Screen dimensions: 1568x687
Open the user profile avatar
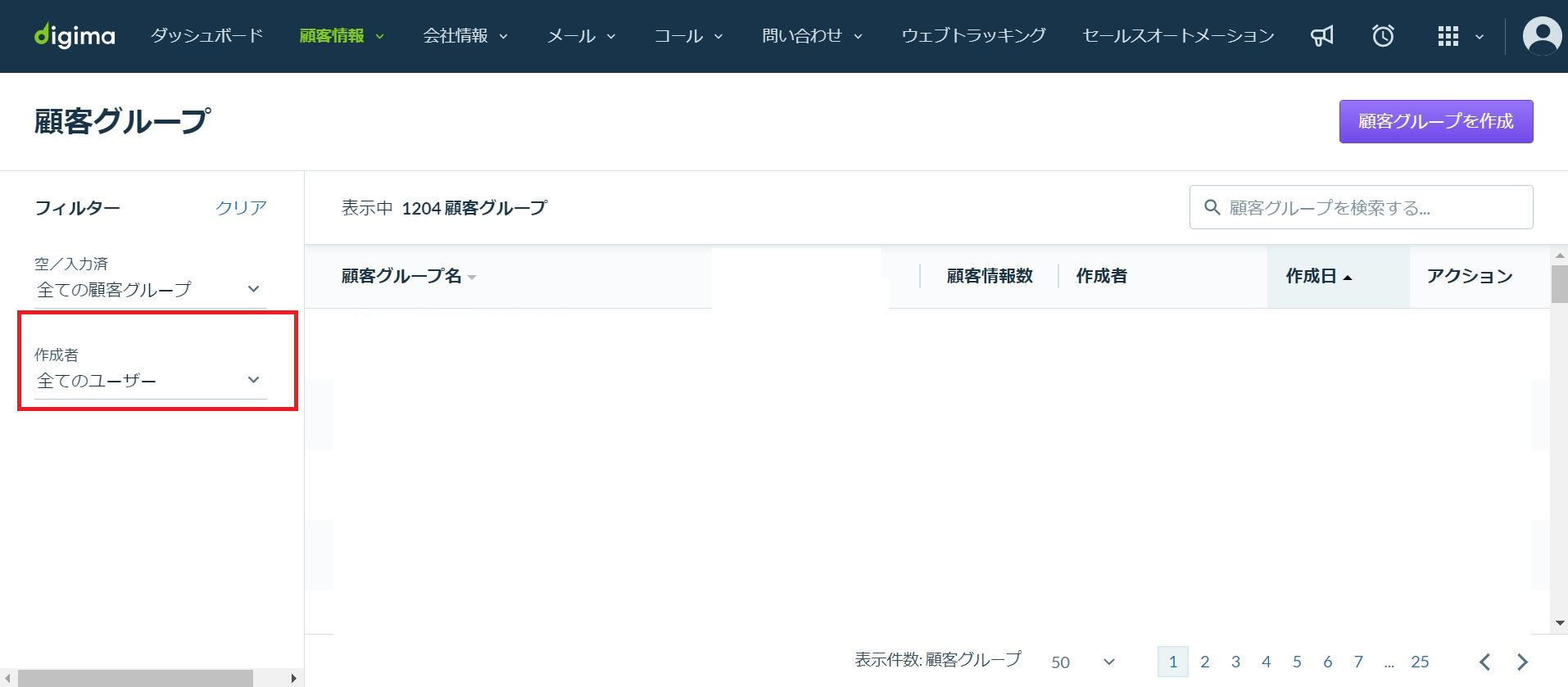coord(1542,36)
